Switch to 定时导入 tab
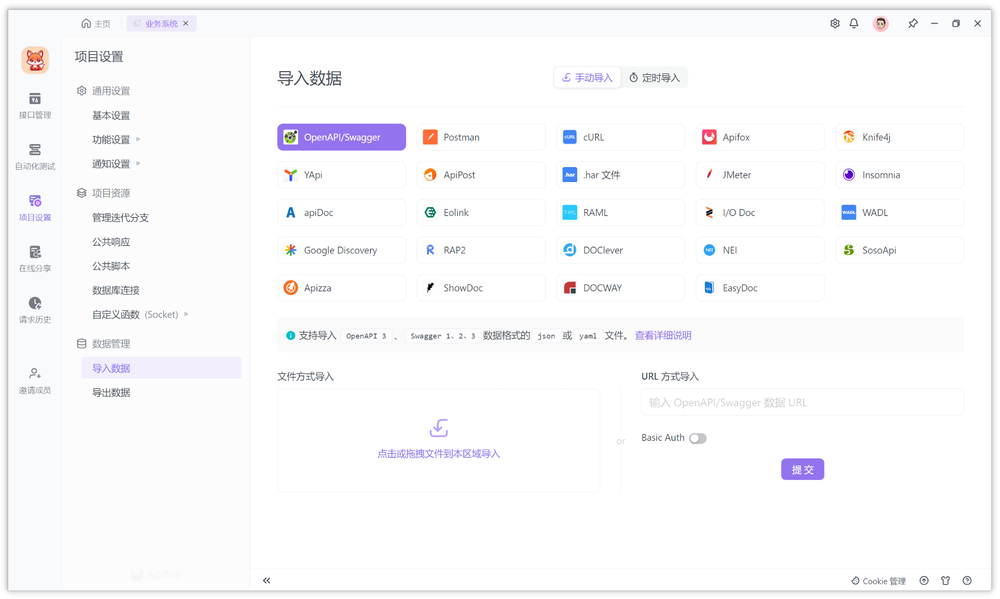 654,78
